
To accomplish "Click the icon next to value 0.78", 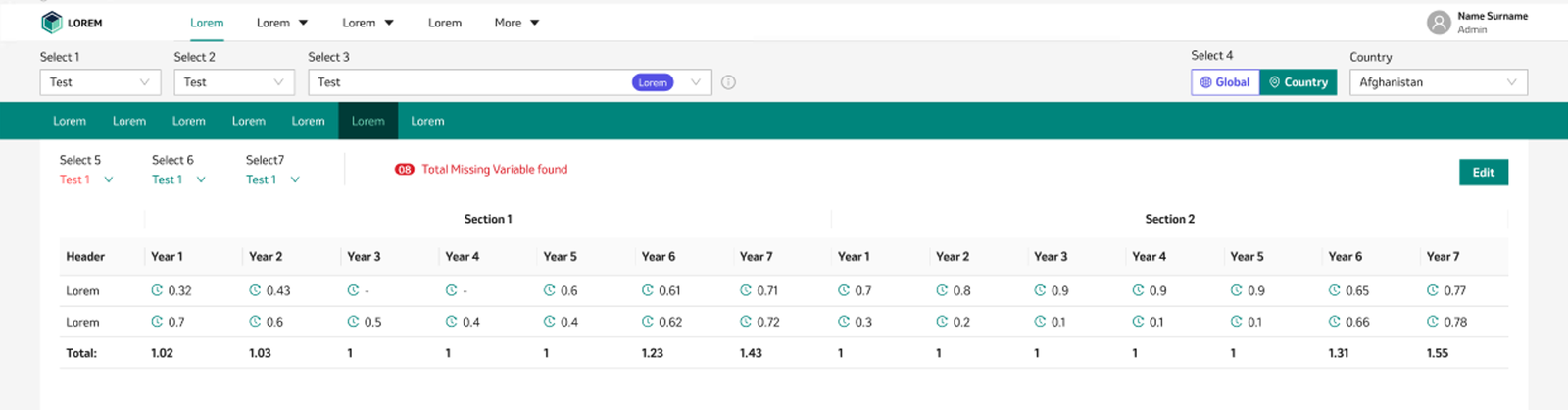I will (1433, 322).
